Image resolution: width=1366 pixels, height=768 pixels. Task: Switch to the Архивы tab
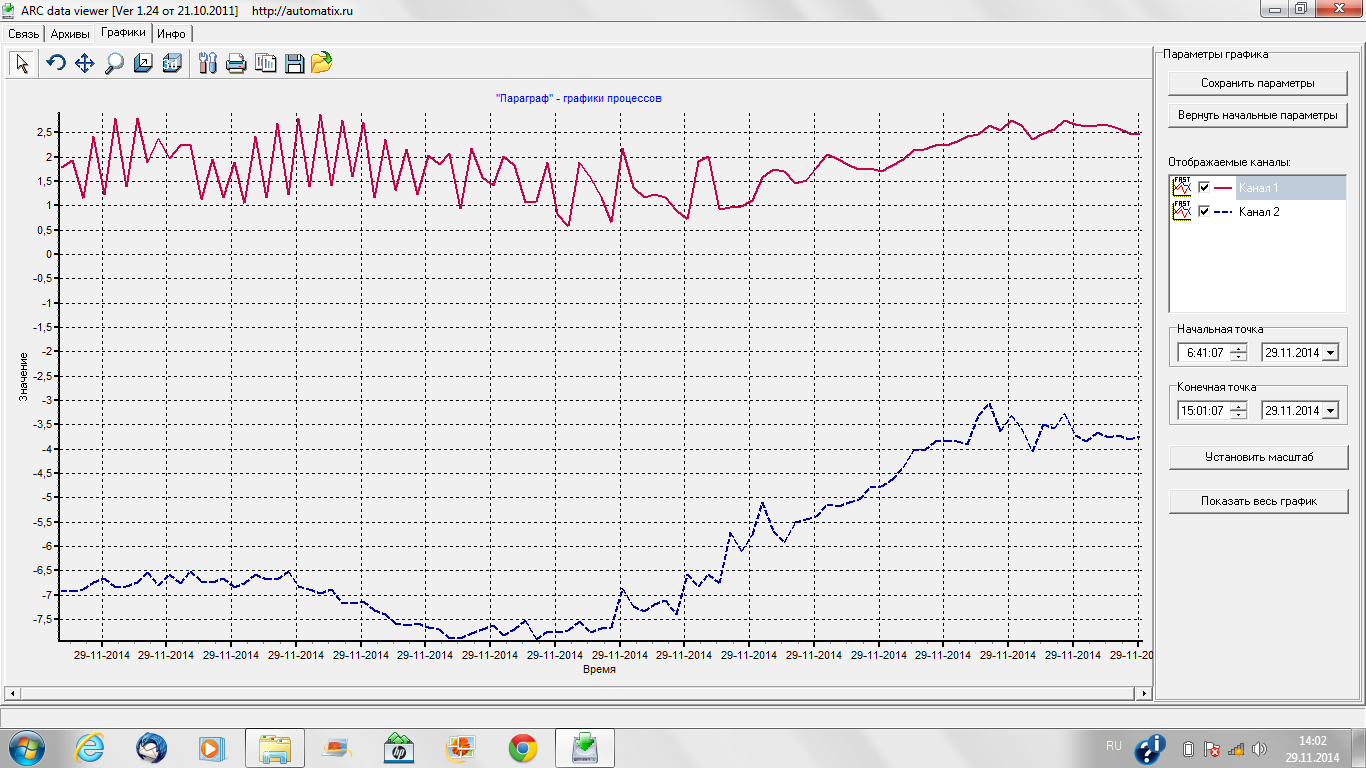point(70,33)
